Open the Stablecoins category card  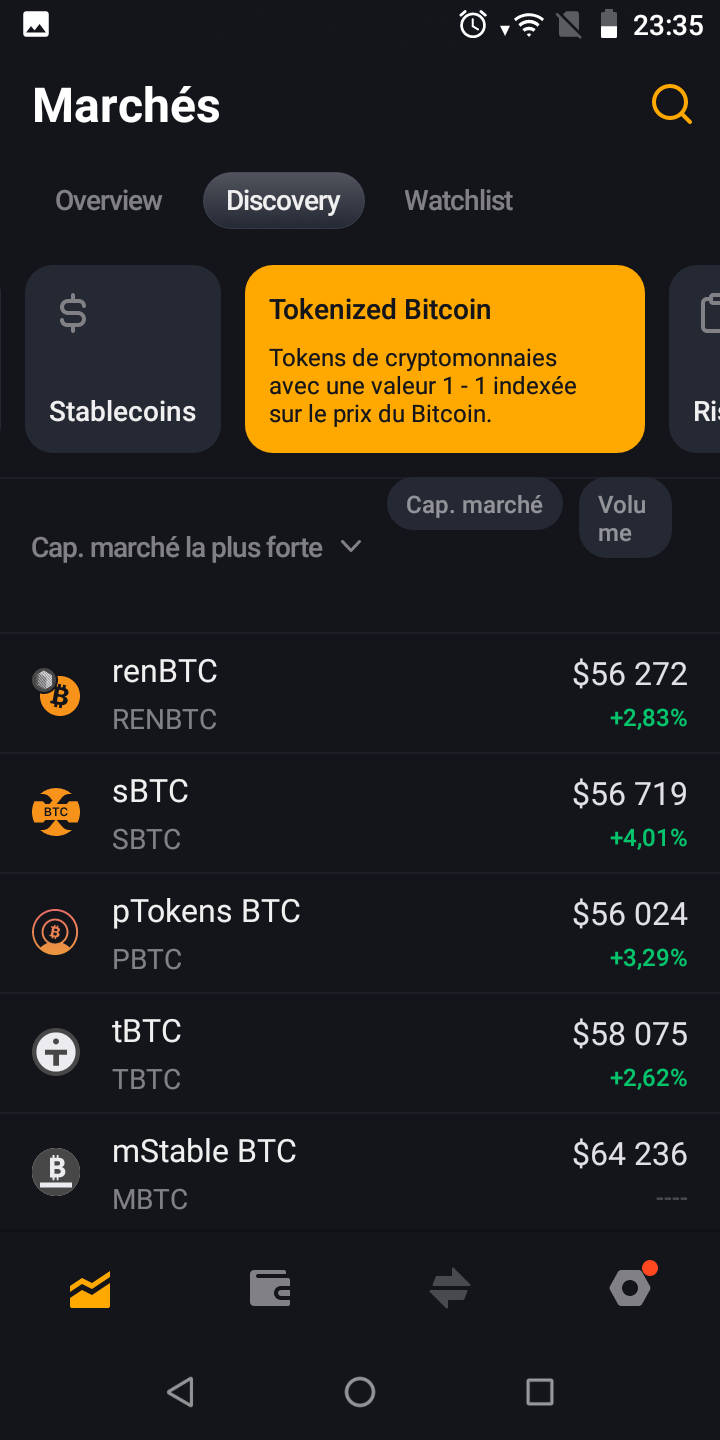coord(123,359)
